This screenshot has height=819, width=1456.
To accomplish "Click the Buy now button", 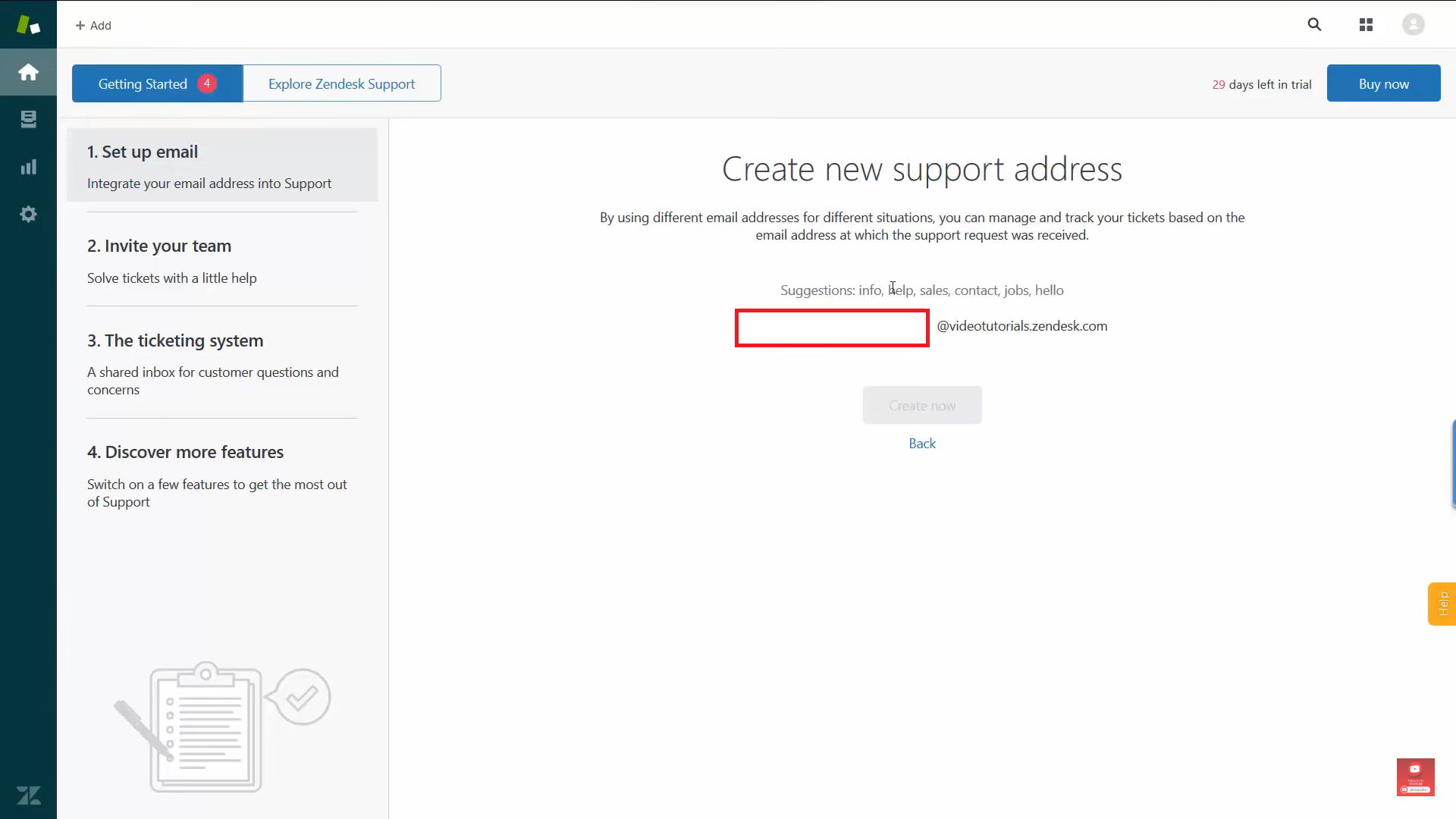I will [1383, 83].
